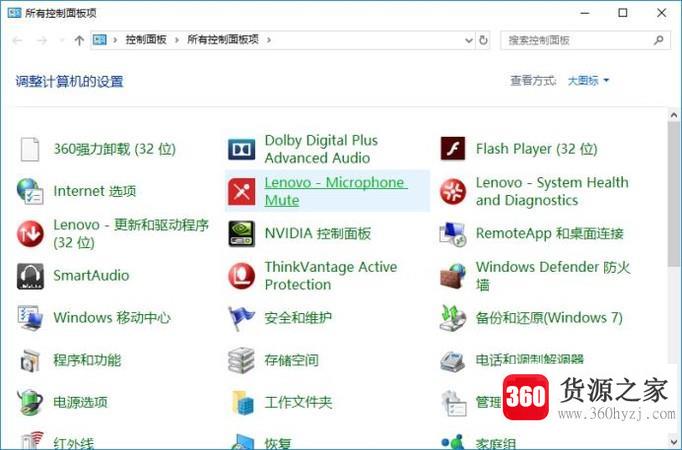Image resolution: width=682 pixels, height=450 pixels.
Task: Click the window title bar icon
Action: click(14, 13)
